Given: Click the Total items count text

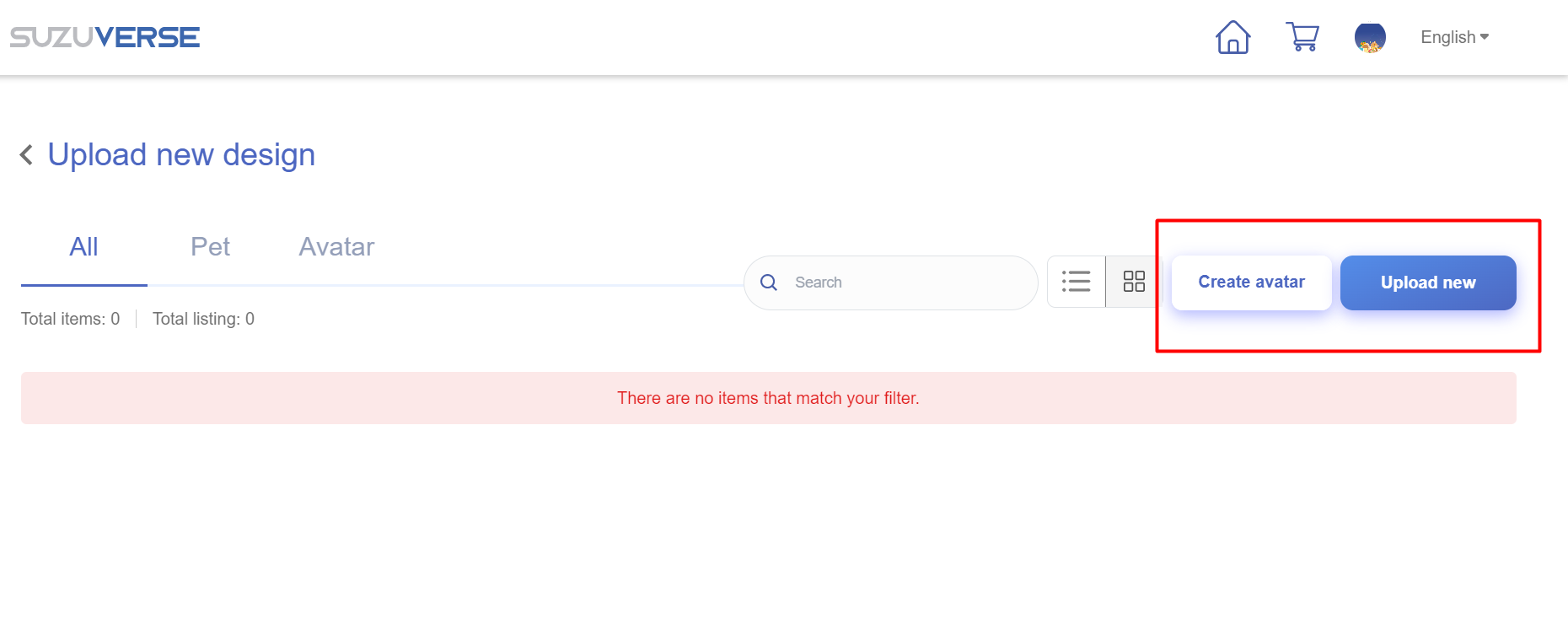Looking at the screenshot, I should click(71, 319).
